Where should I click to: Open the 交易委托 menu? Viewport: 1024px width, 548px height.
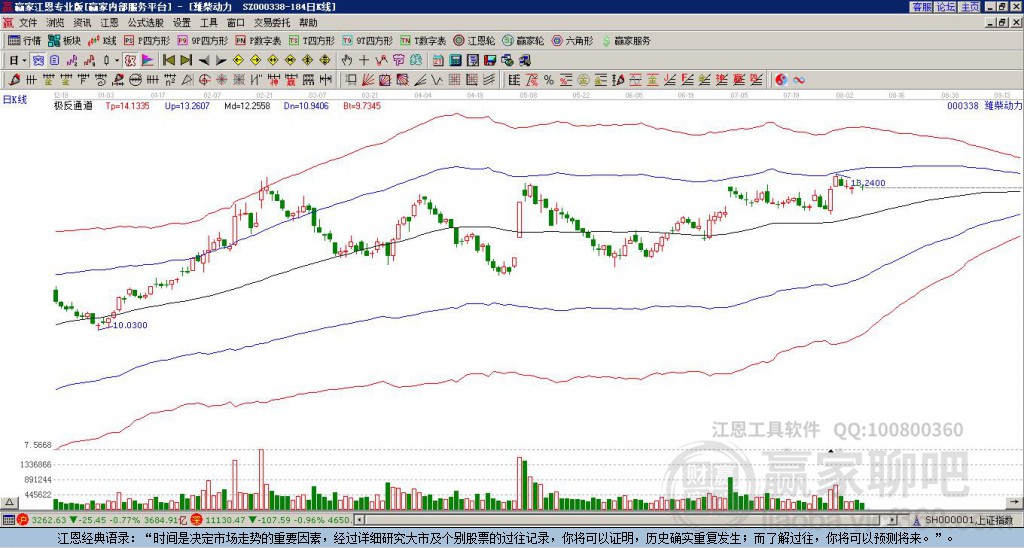(x=272, y=23)
